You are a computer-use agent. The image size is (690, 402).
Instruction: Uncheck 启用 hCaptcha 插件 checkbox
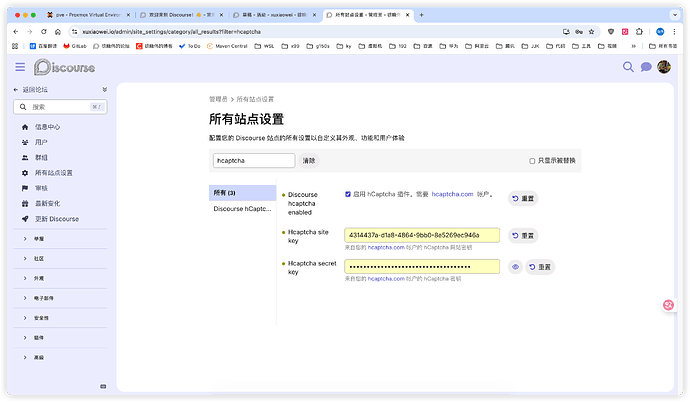pos(347,193)
